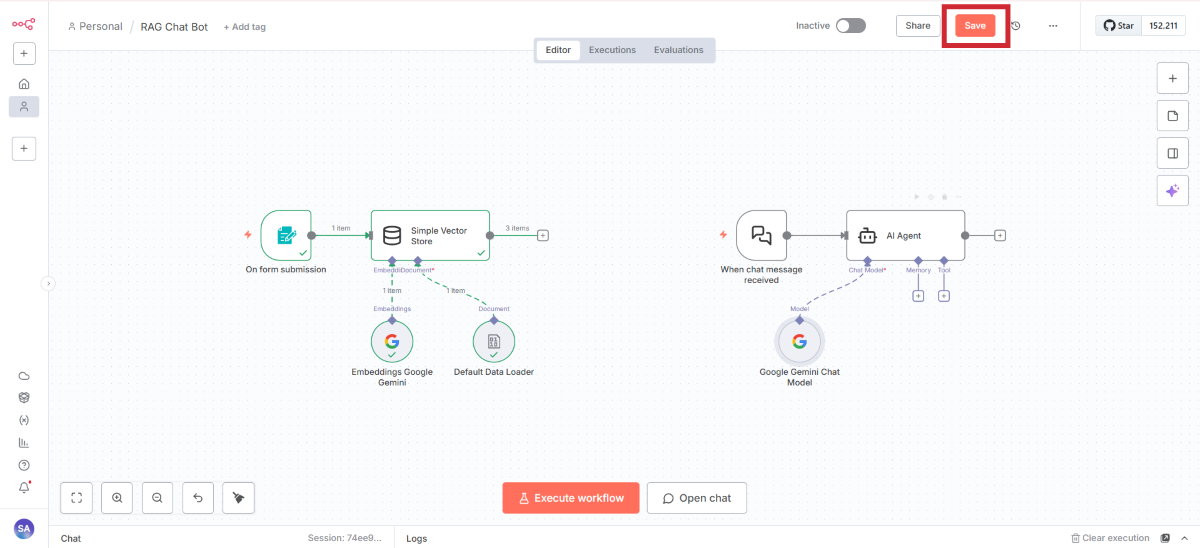Click the fit-to-view canvas icon
The width and height of the screenshot is (1200, 548).
pos(77,497)
